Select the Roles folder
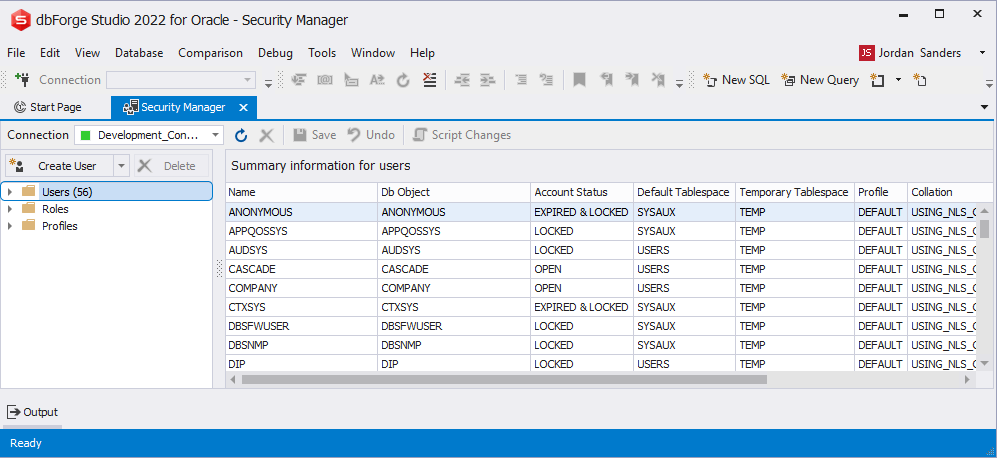Image resolution: width=997 pixels, height=458 pixels. pyautogui.click(x=55, y=209)
